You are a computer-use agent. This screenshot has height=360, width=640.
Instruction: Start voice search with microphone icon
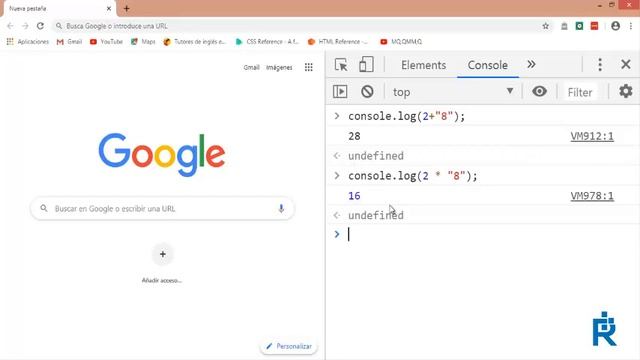281,209
